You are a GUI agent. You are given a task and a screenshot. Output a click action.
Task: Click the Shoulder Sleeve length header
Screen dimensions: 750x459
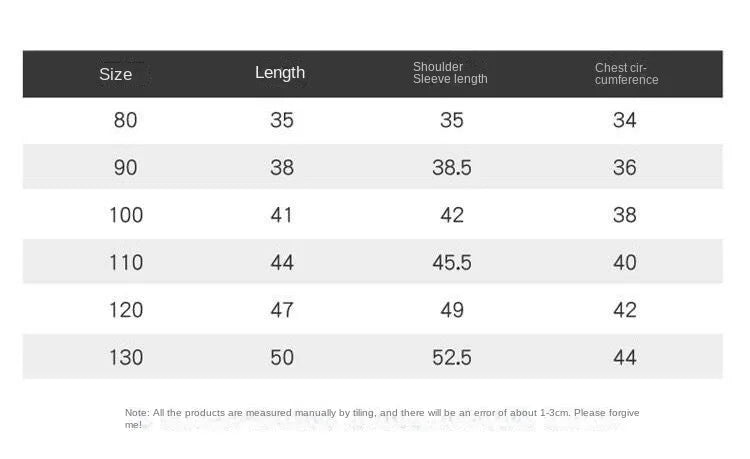450,73
